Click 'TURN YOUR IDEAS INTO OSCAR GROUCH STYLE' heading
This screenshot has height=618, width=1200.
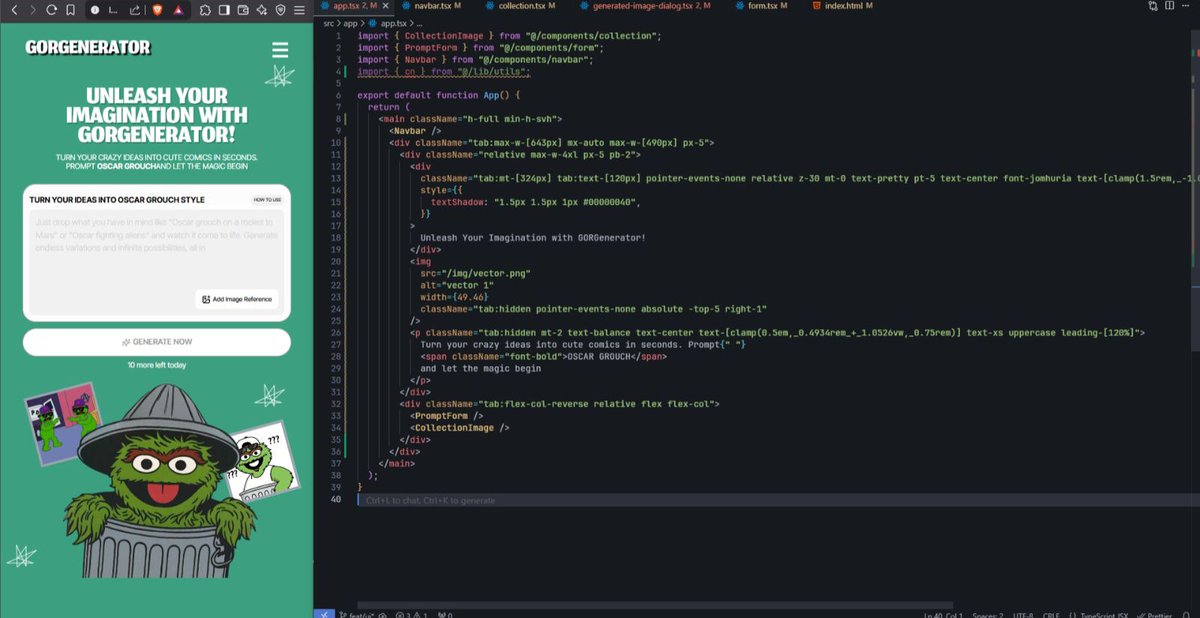click(x=117, y=199)
